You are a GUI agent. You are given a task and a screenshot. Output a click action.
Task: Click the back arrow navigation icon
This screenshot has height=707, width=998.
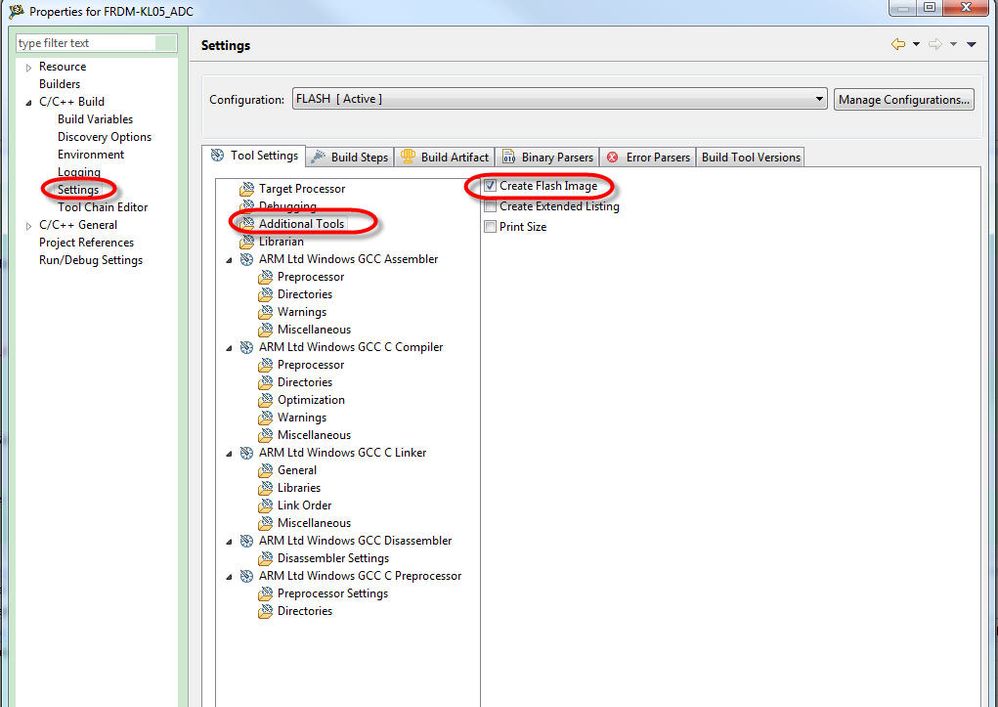pos(898,44)
